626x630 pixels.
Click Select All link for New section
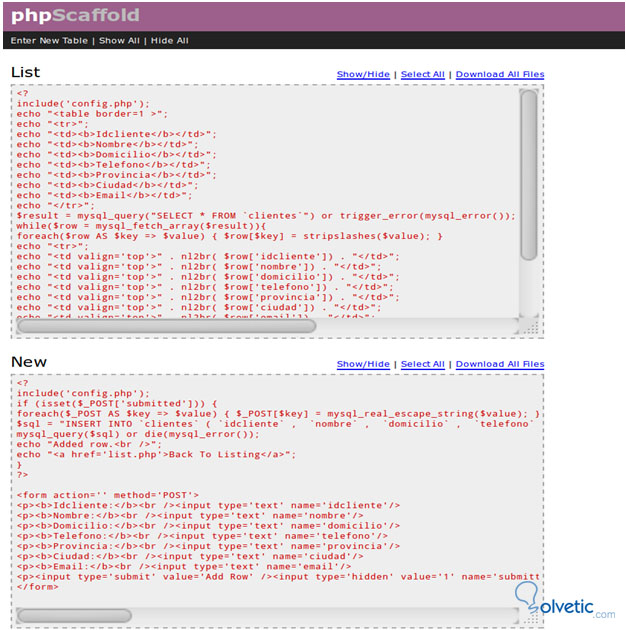point(422,364)
